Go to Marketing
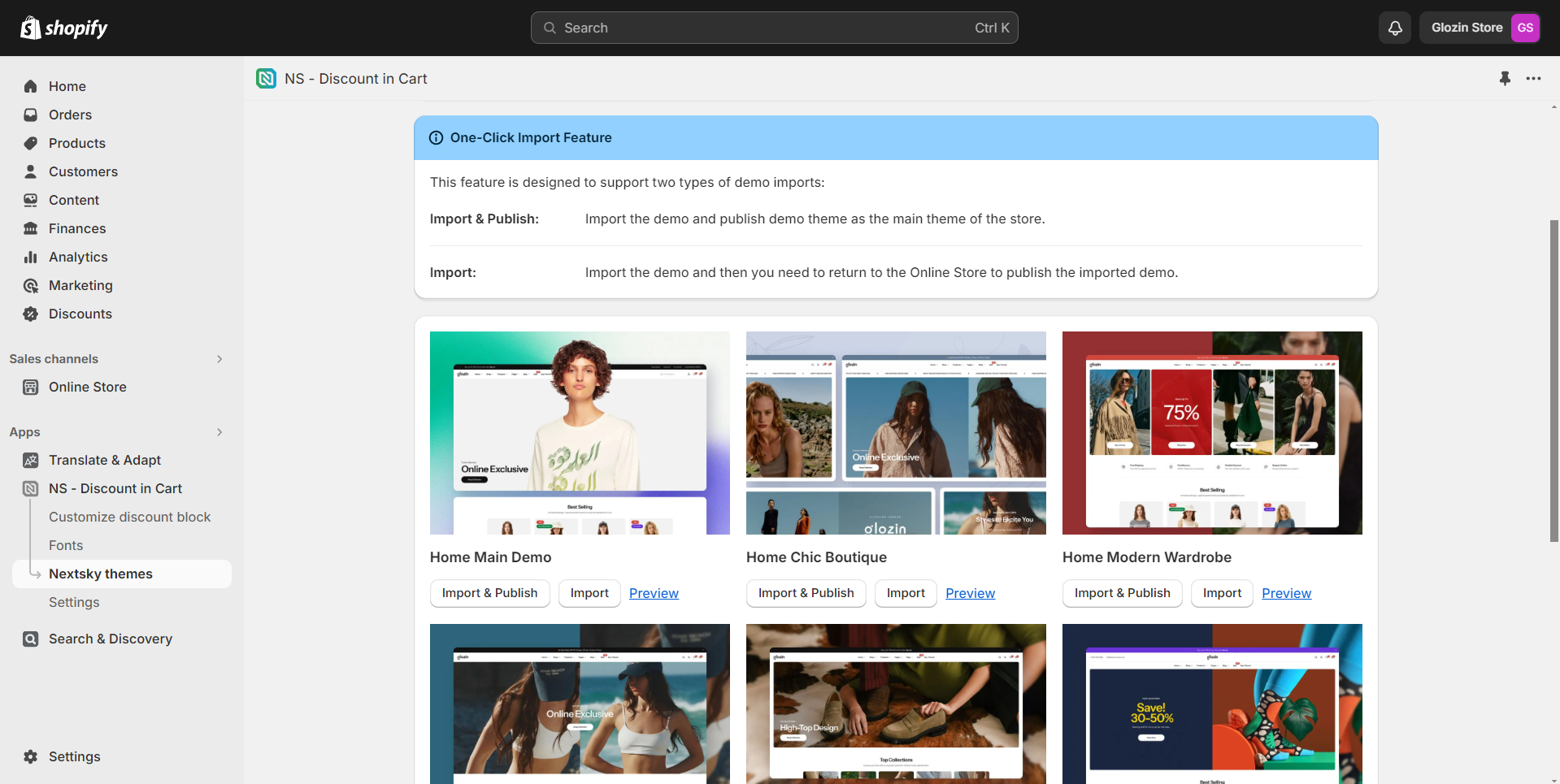The width and height of the screenshot is (1560, 784). click(122, 285)
